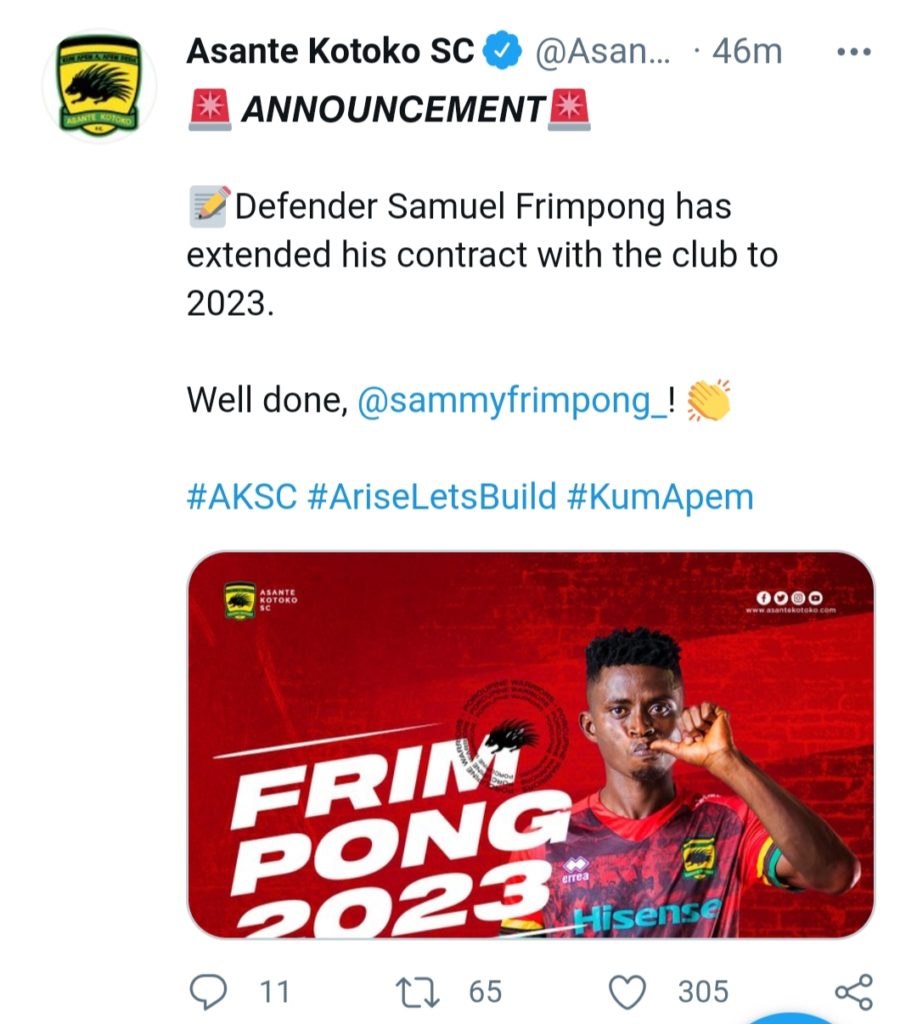Open the reply speech bubble icon
The width and height of the screenshot is (917, 1024).
pos(208,991)
